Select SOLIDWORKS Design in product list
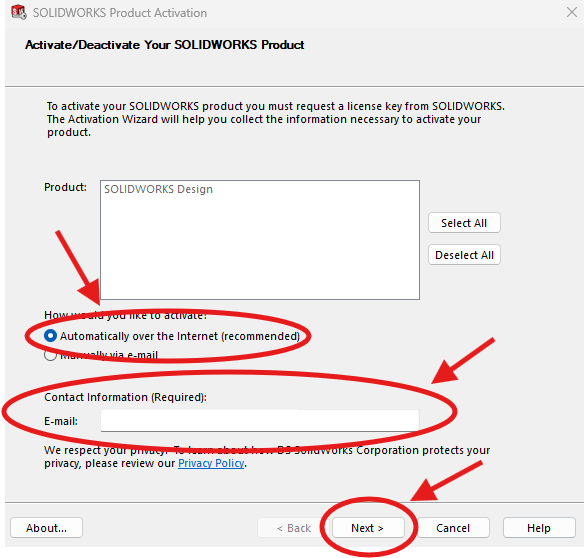 (158, 189)
